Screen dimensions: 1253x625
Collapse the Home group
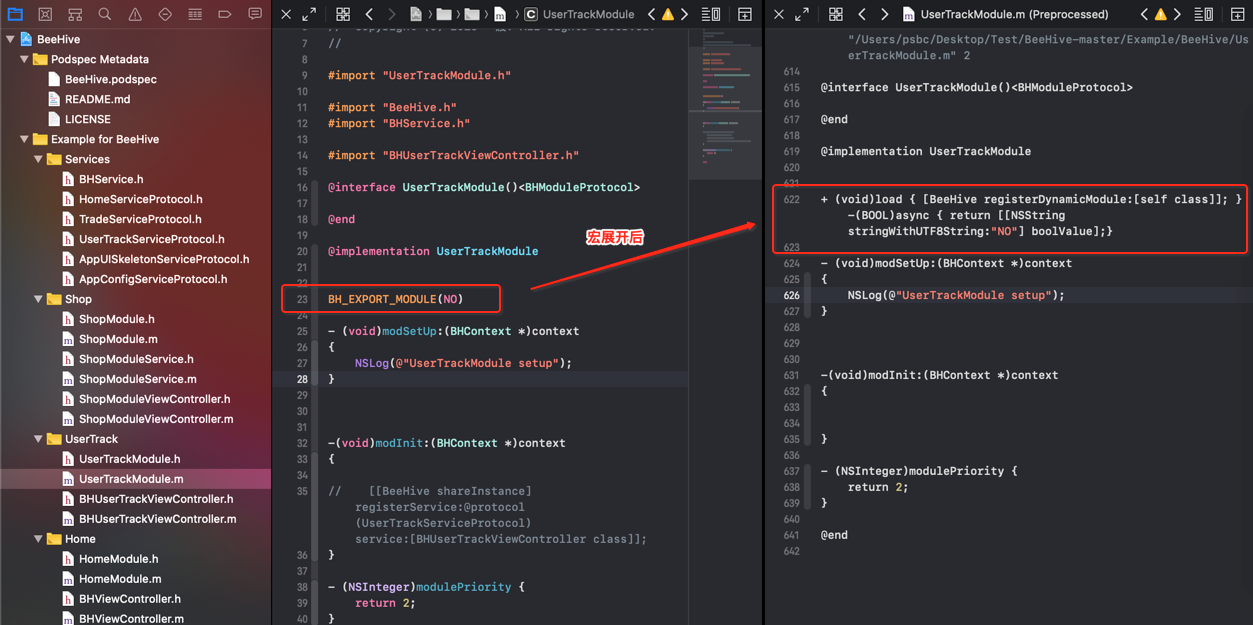(x=38, y=539)
